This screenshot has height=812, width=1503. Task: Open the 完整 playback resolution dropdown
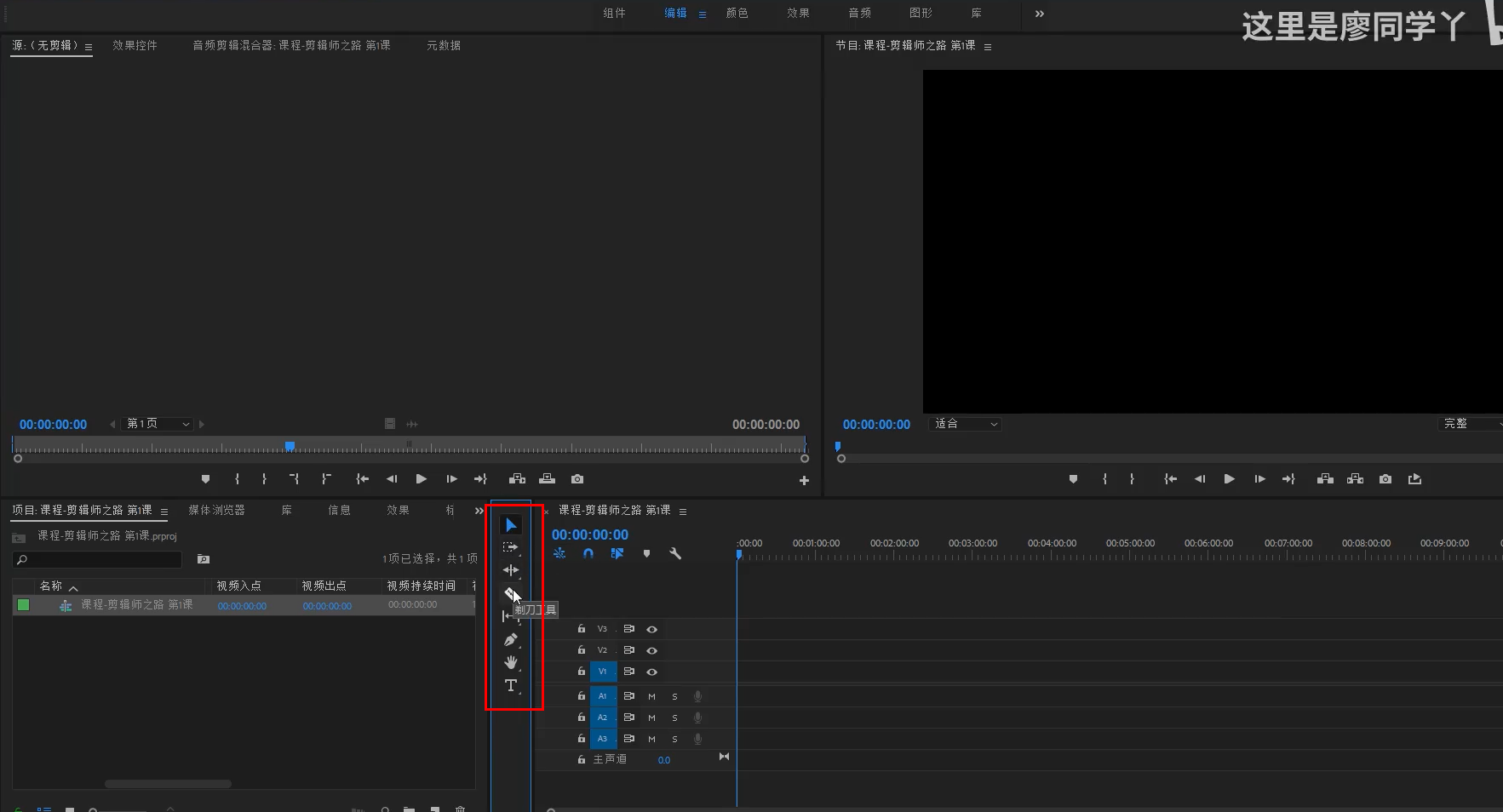(x=1470, y=424)
